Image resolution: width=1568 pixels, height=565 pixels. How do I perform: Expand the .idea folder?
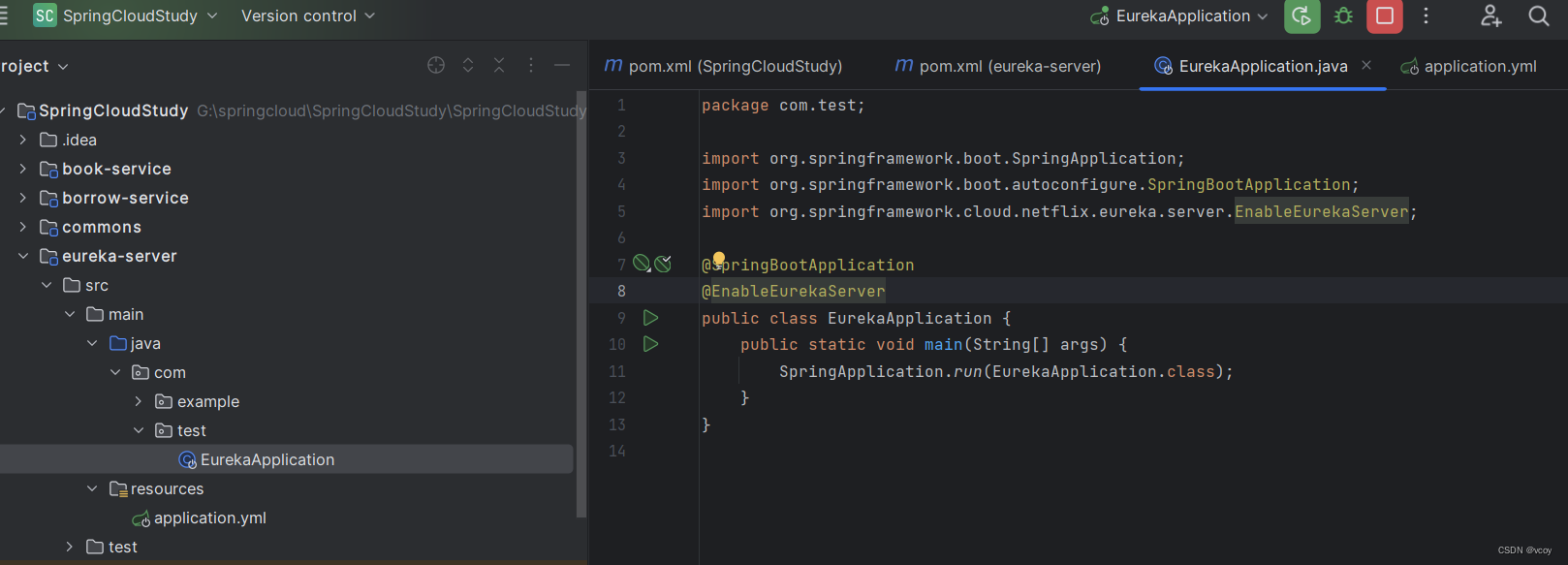(x=23, y=140)
